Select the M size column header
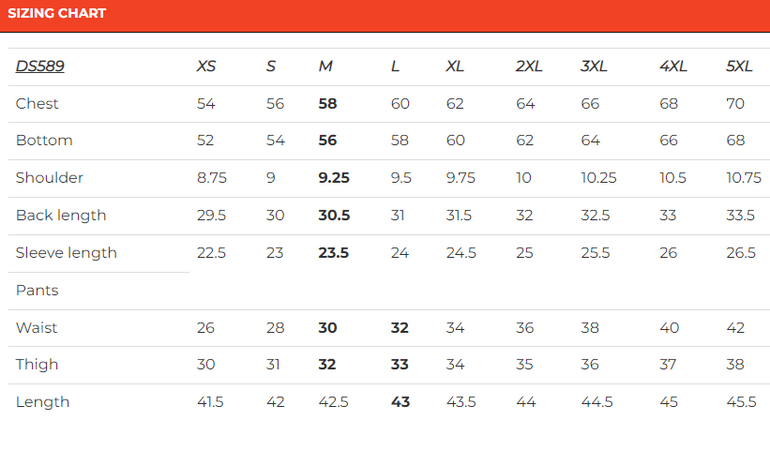Viewport: 770px width, 449px height. coord(326,66)
